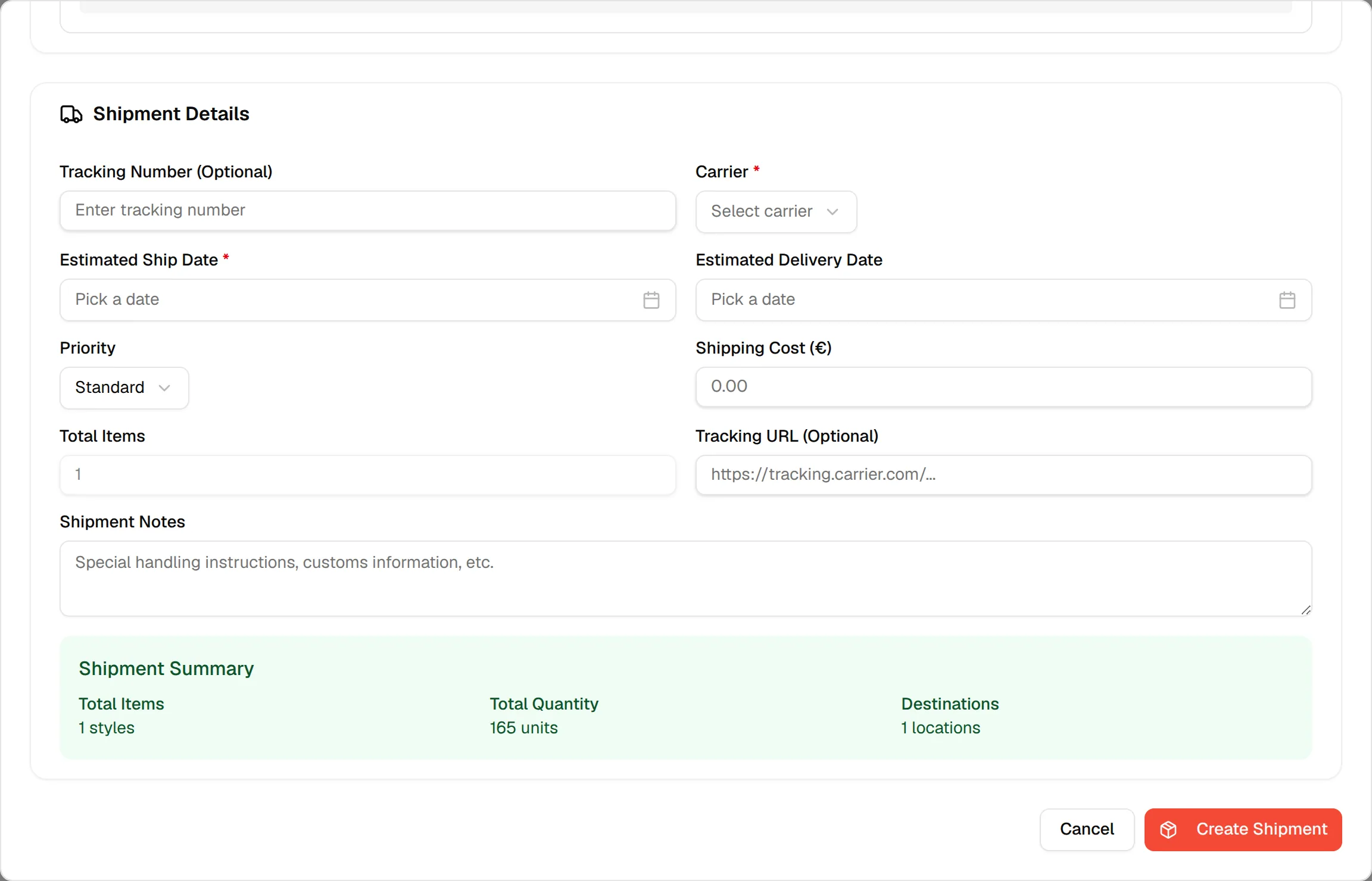Focus the Shipping Cost field

click(x=1004, y=387)
